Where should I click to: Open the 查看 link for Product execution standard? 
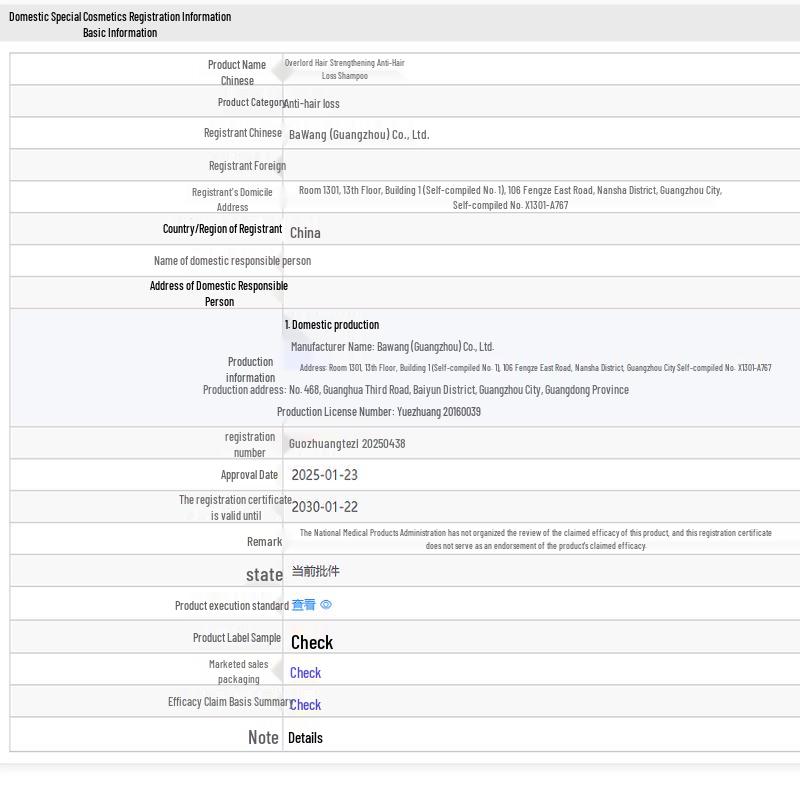[x=303, y=605]
